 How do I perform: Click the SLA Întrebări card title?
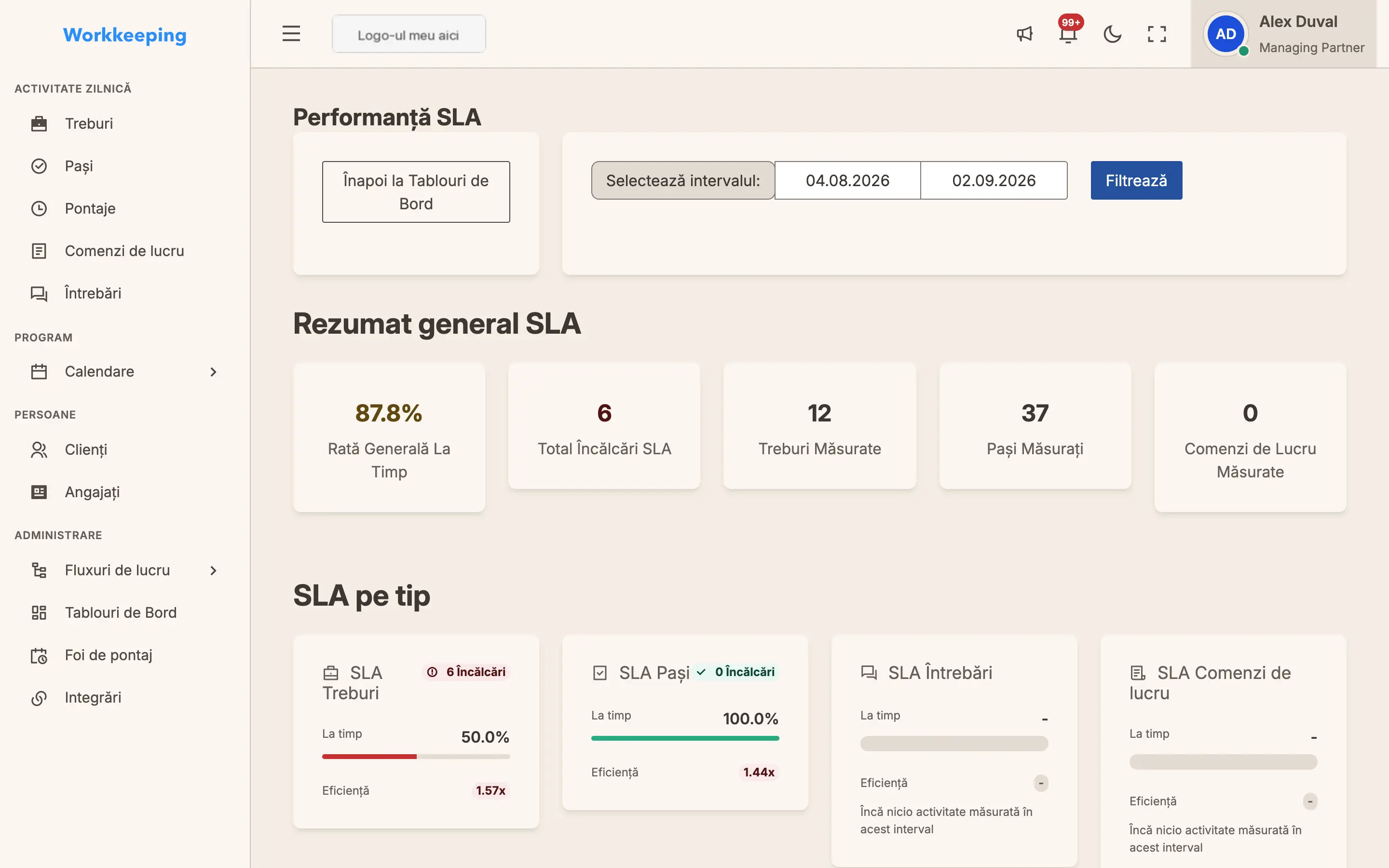[940, 672]
